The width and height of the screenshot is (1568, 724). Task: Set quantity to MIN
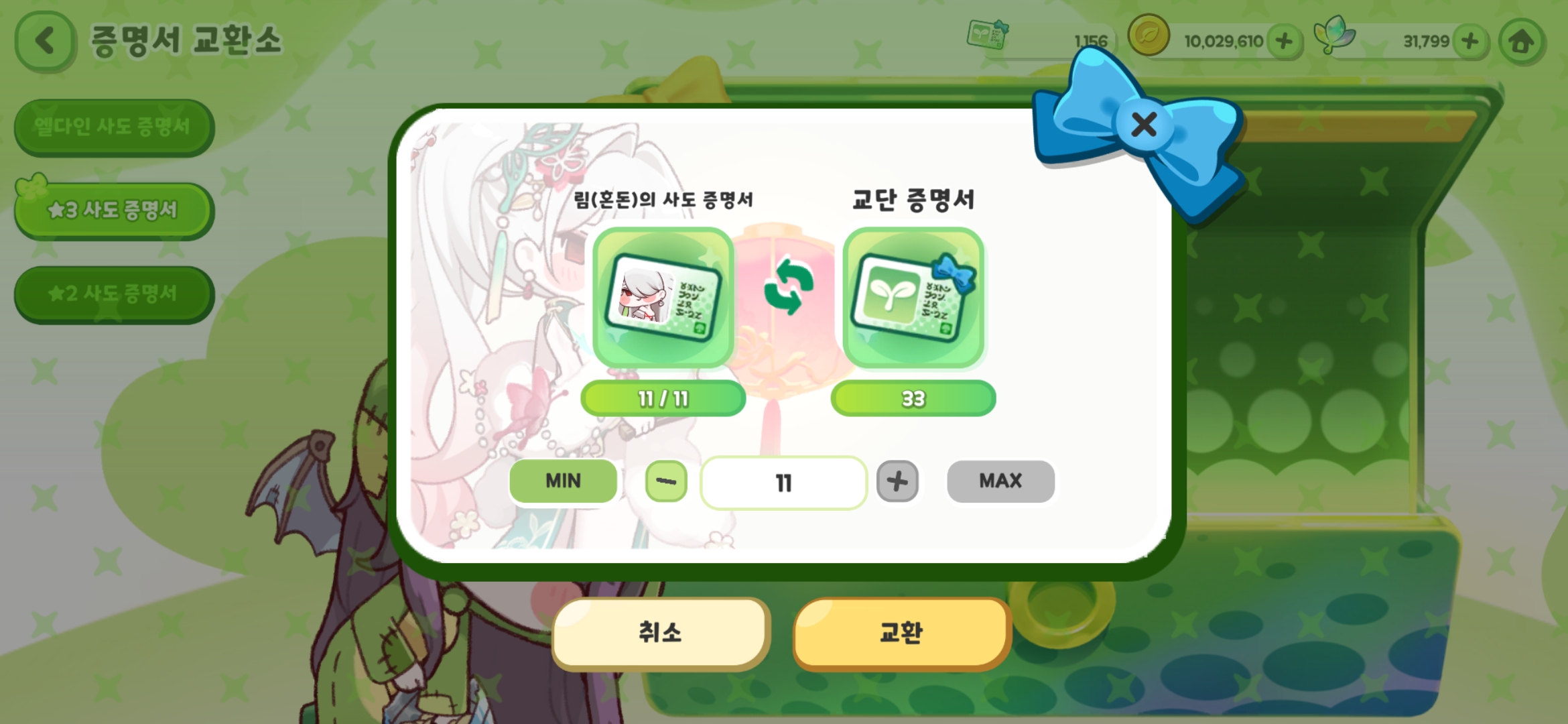563,481
